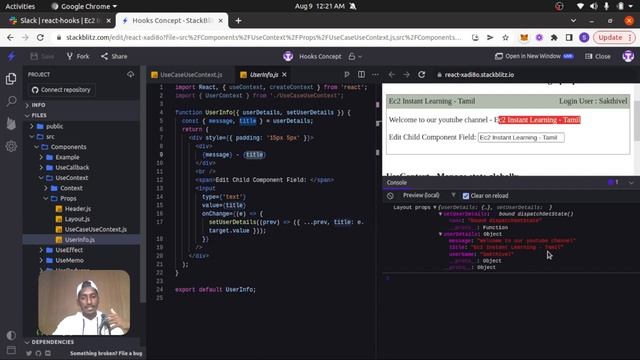Reload the Chrome page
640x360 pixels.
point(40,38)
